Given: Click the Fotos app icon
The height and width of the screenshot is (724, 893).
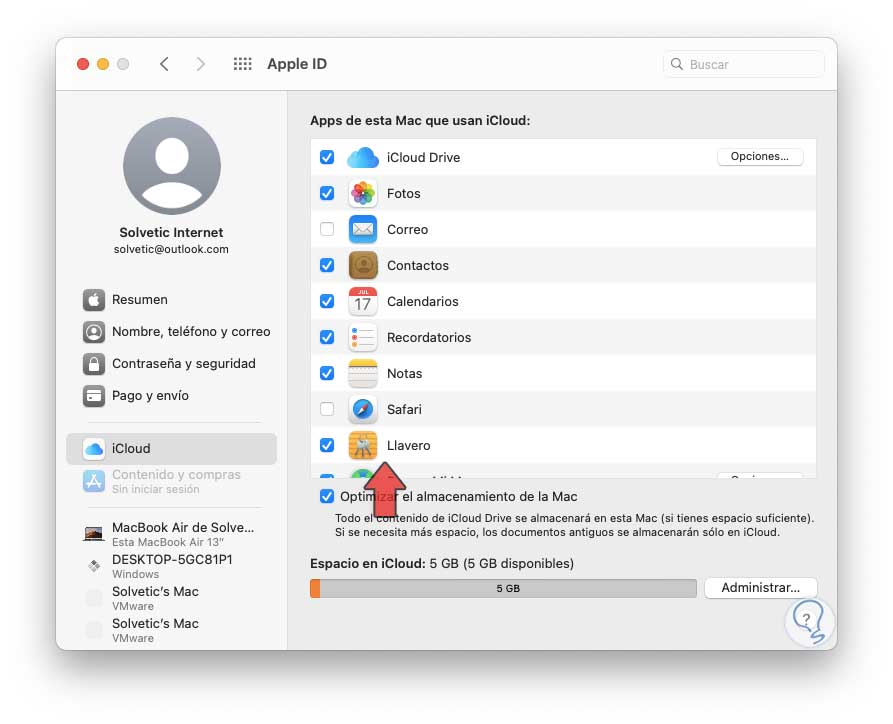Looking at the screenshot, I should tap(363, 193).
